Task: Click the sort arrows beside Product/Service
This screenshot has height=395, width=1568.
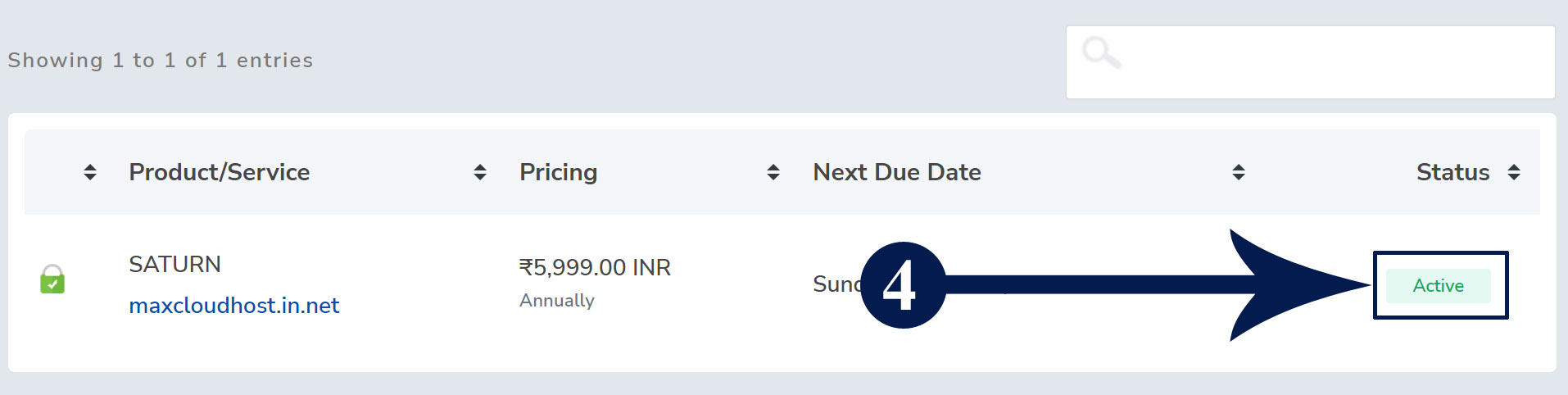Action: [x=480, y=172]
